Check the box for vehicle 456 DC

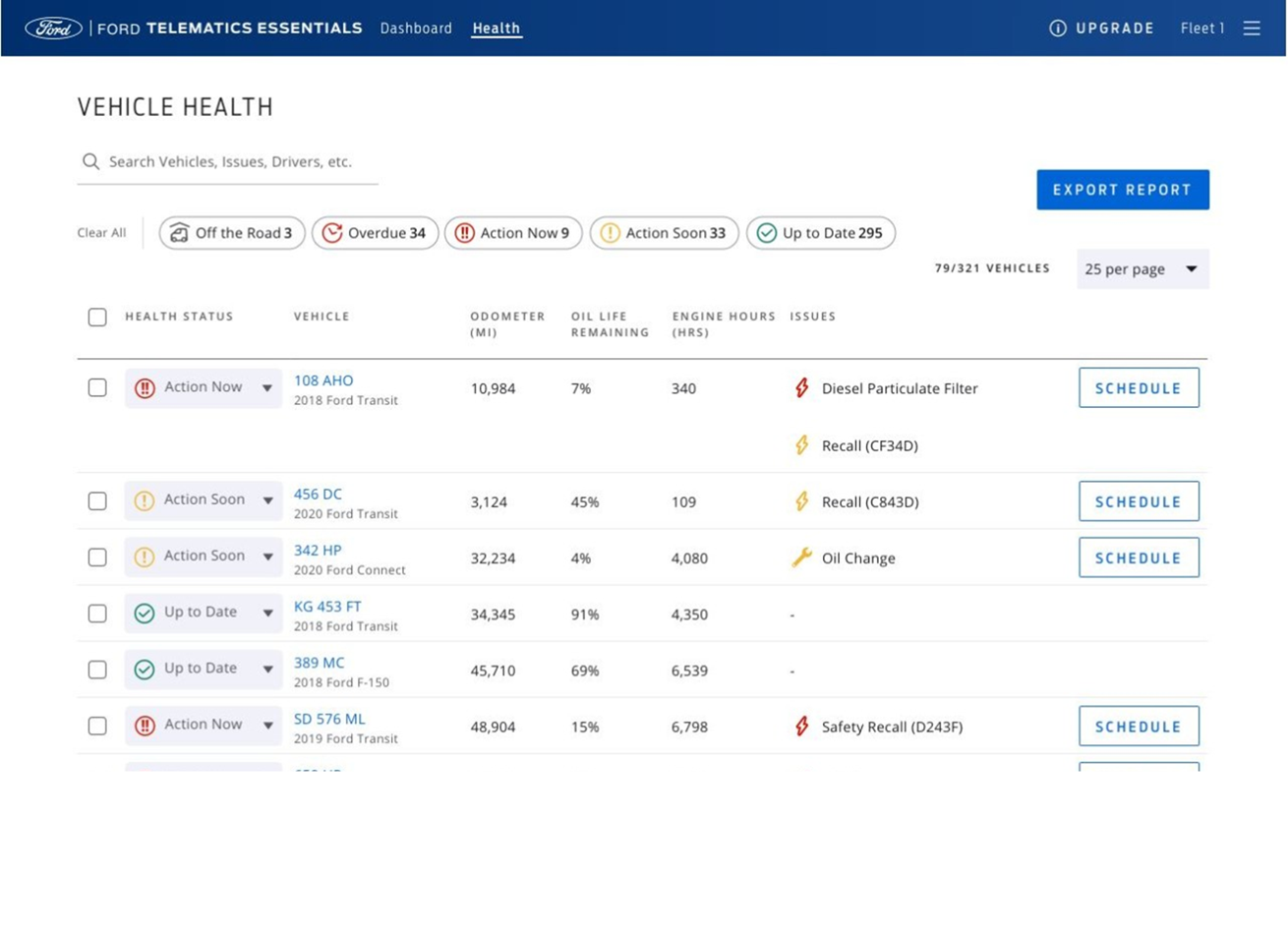pos(97,501)
